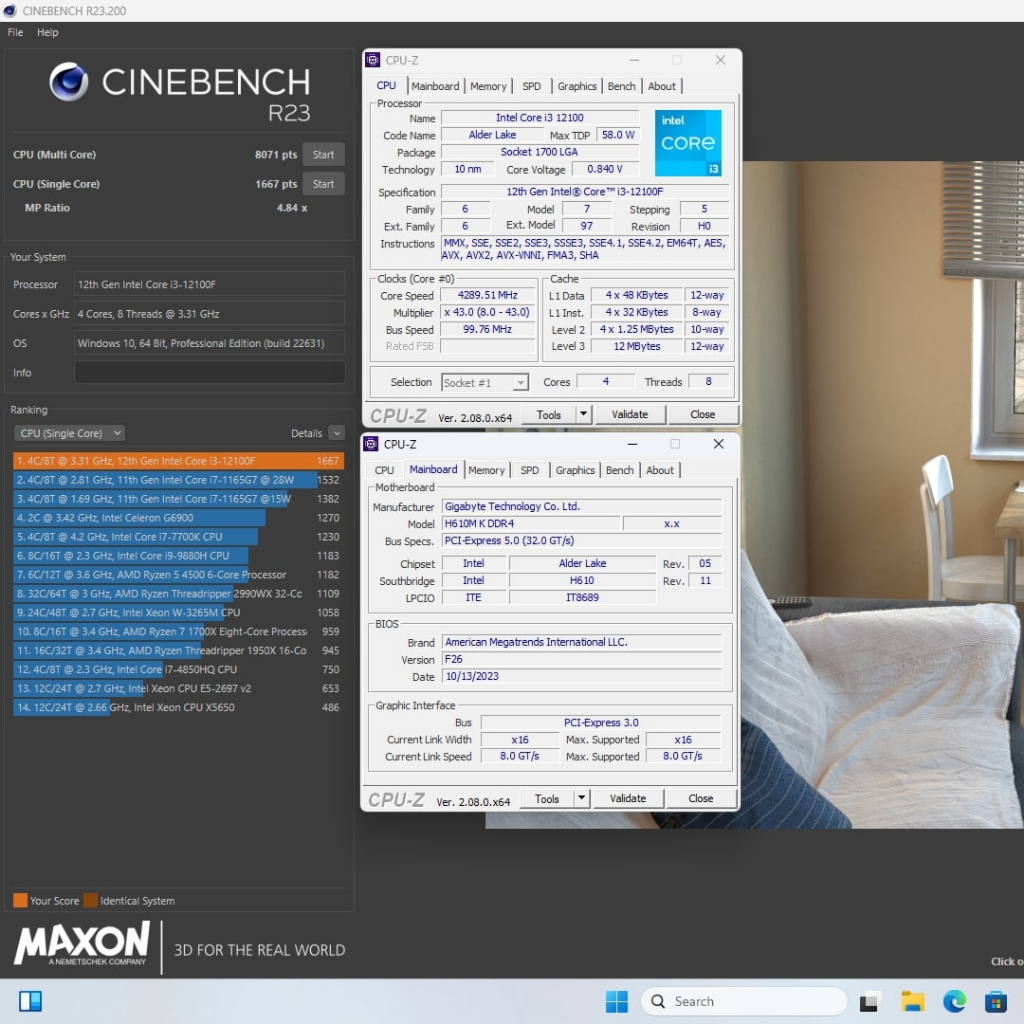Open Microsoft Edge from the taskbar
This screenshot has width=1024, height=1024.
coord(954,1001)
